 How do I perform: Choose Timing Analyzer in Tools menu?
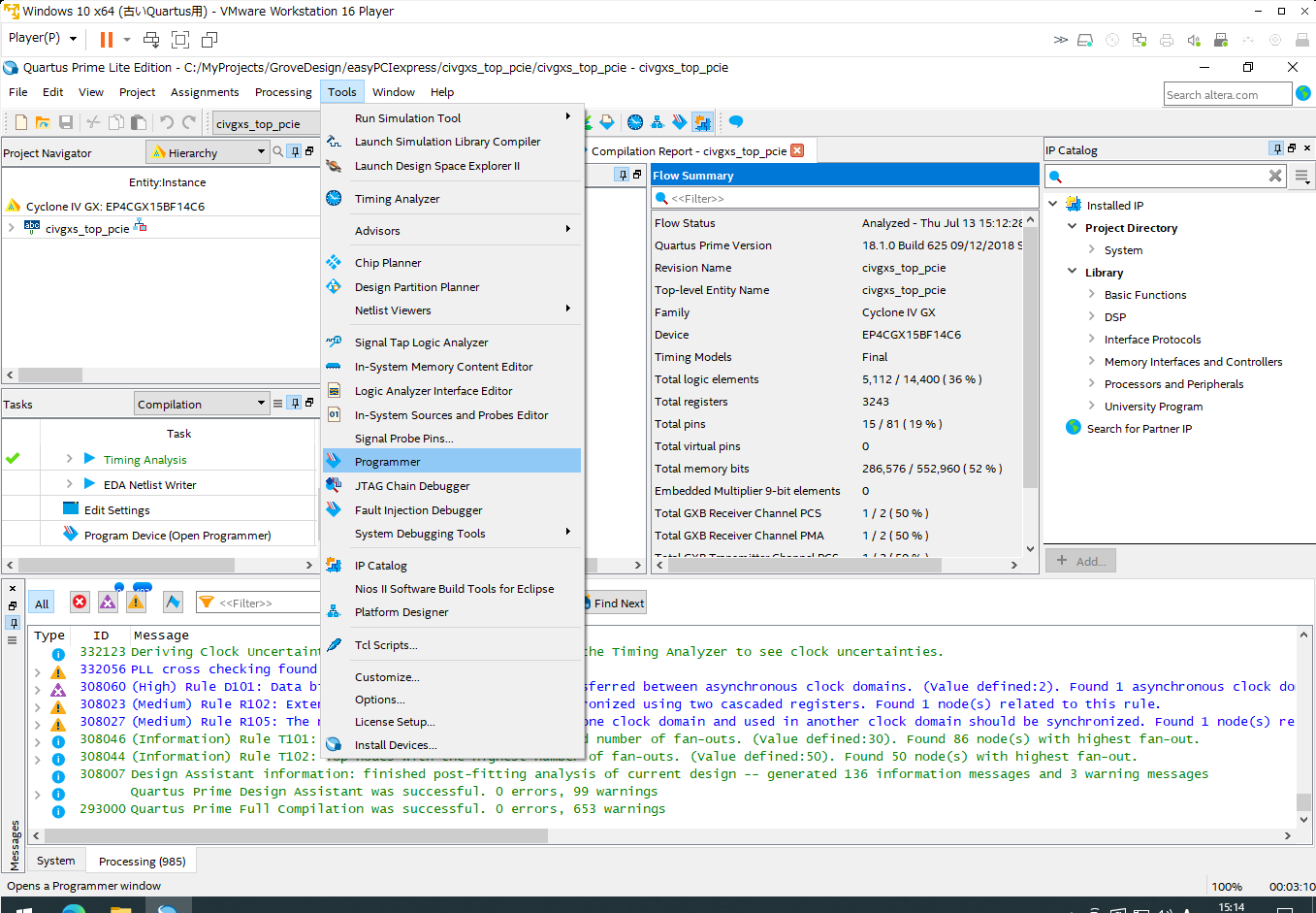pos(452,199)
